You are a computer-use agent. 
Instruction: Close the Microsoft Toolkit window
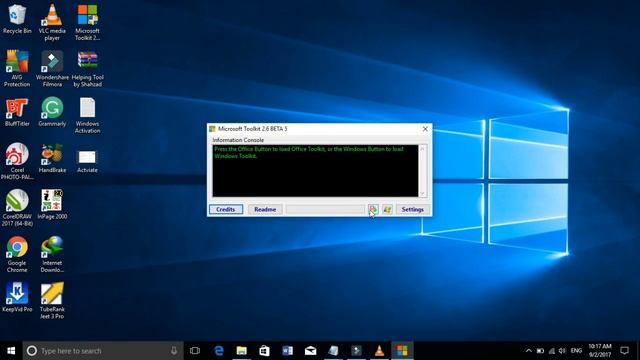(425, 129)
